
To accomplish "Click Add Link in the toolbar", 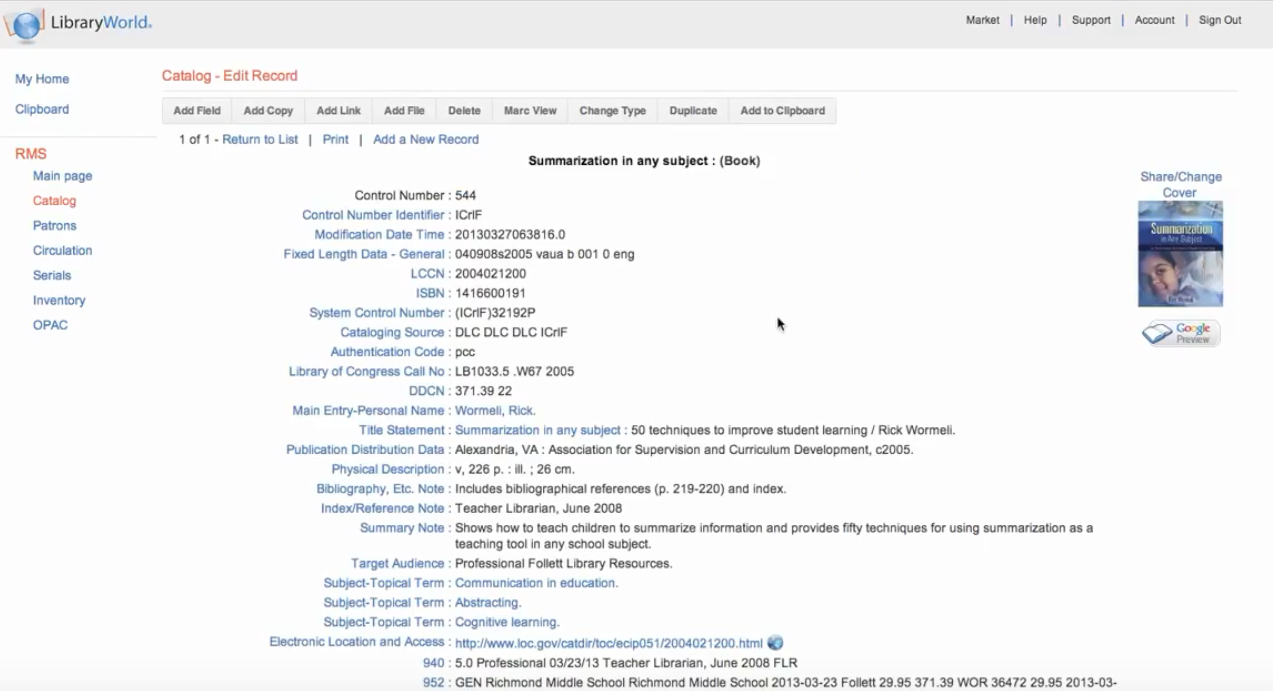I will click(338, 110).
